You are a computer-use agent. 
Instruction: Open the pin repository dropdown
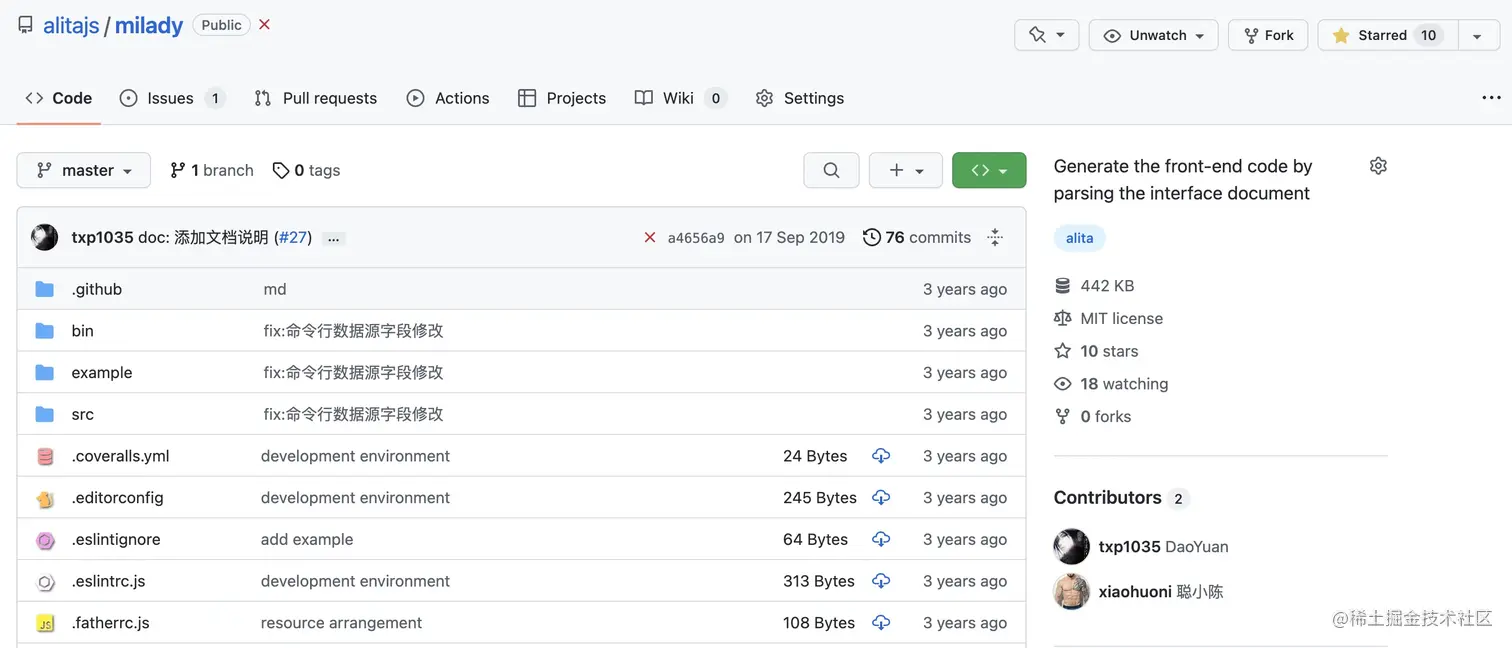(x=1047, y=35)
